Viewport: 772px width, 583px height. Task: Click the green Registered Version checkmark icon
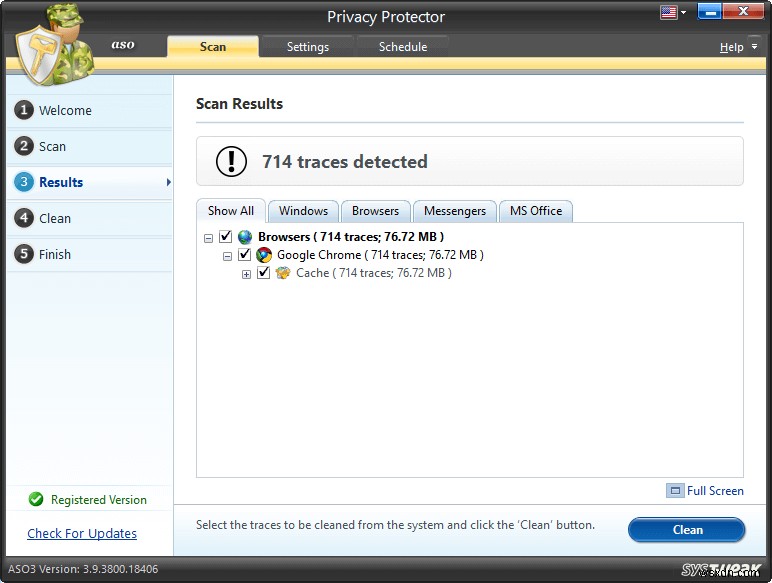(x=36, y=499)
